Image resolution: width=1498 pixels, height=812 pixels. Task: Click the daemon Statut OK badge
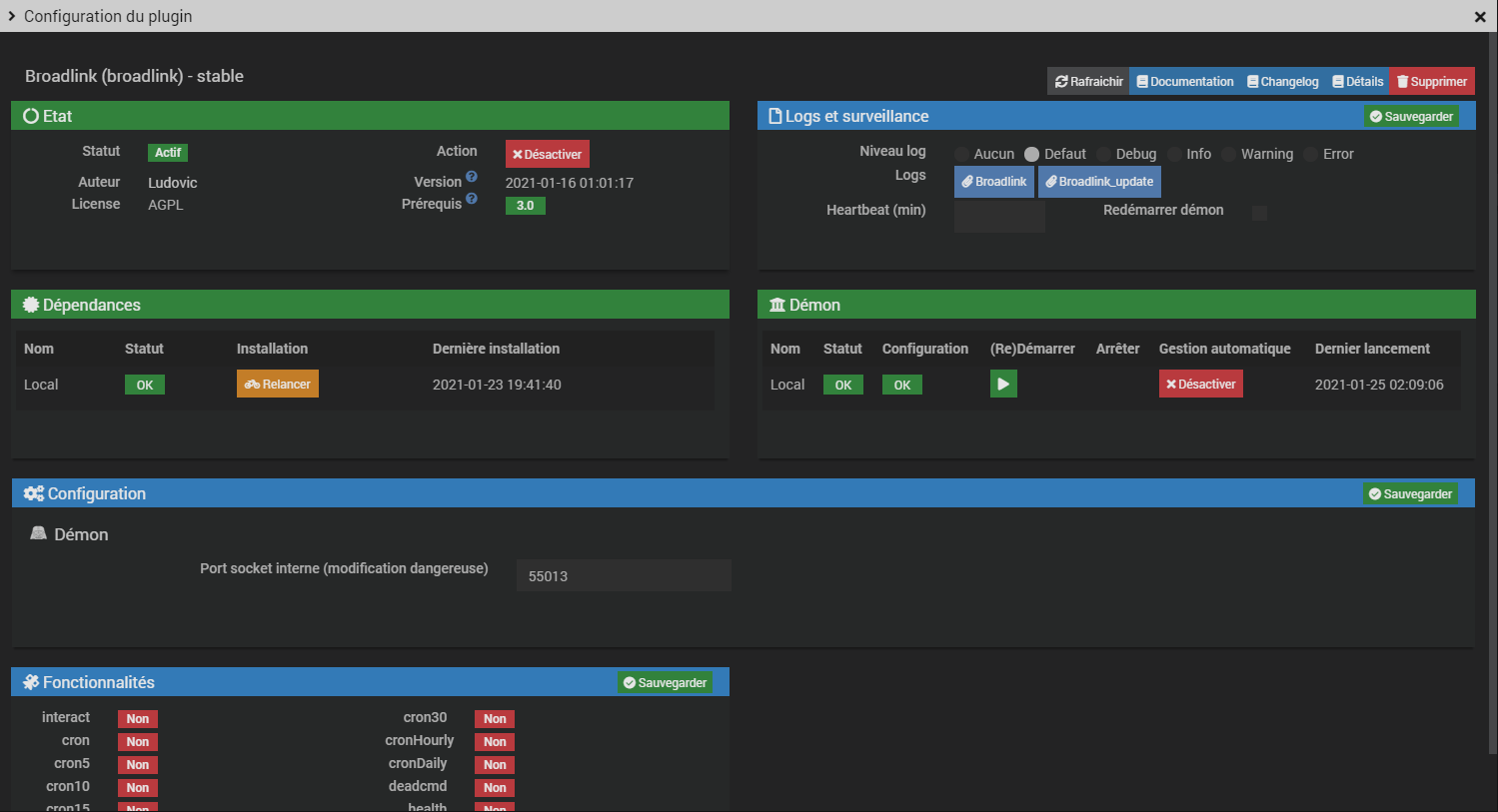click(843, 386)
